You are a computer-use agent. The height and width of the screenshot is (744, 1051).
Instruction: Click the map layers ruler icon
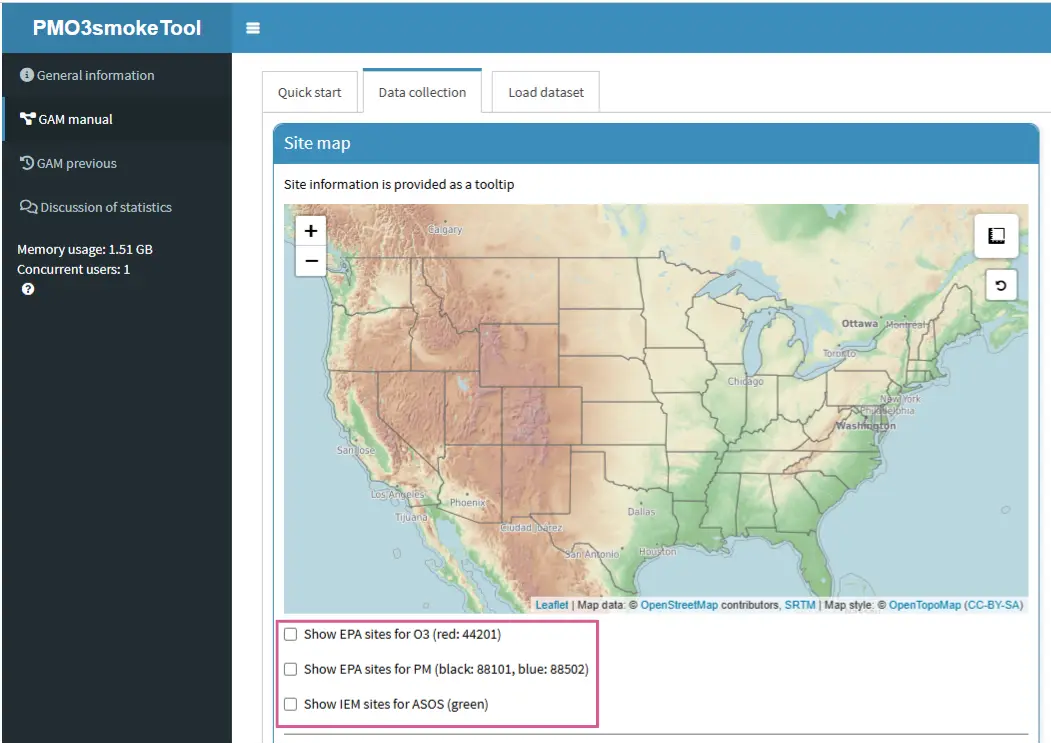[996, 236]
